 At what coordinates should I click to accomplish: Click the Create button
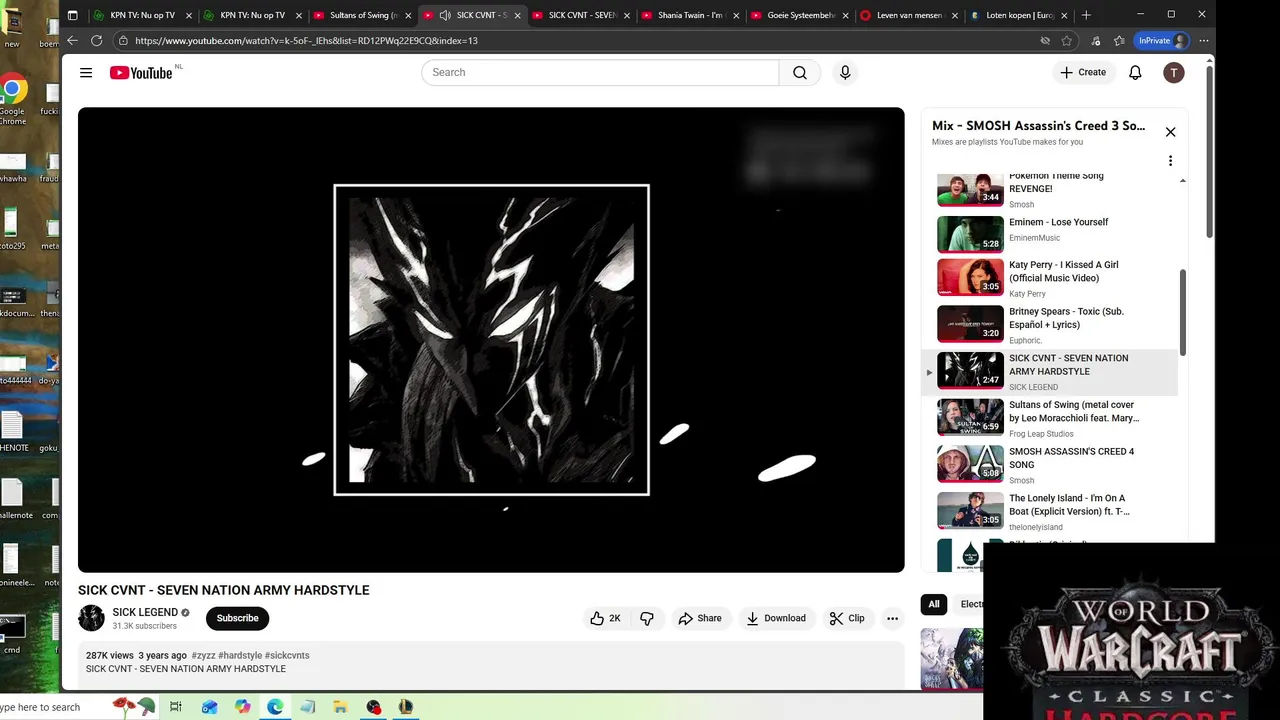point(1083,72)
